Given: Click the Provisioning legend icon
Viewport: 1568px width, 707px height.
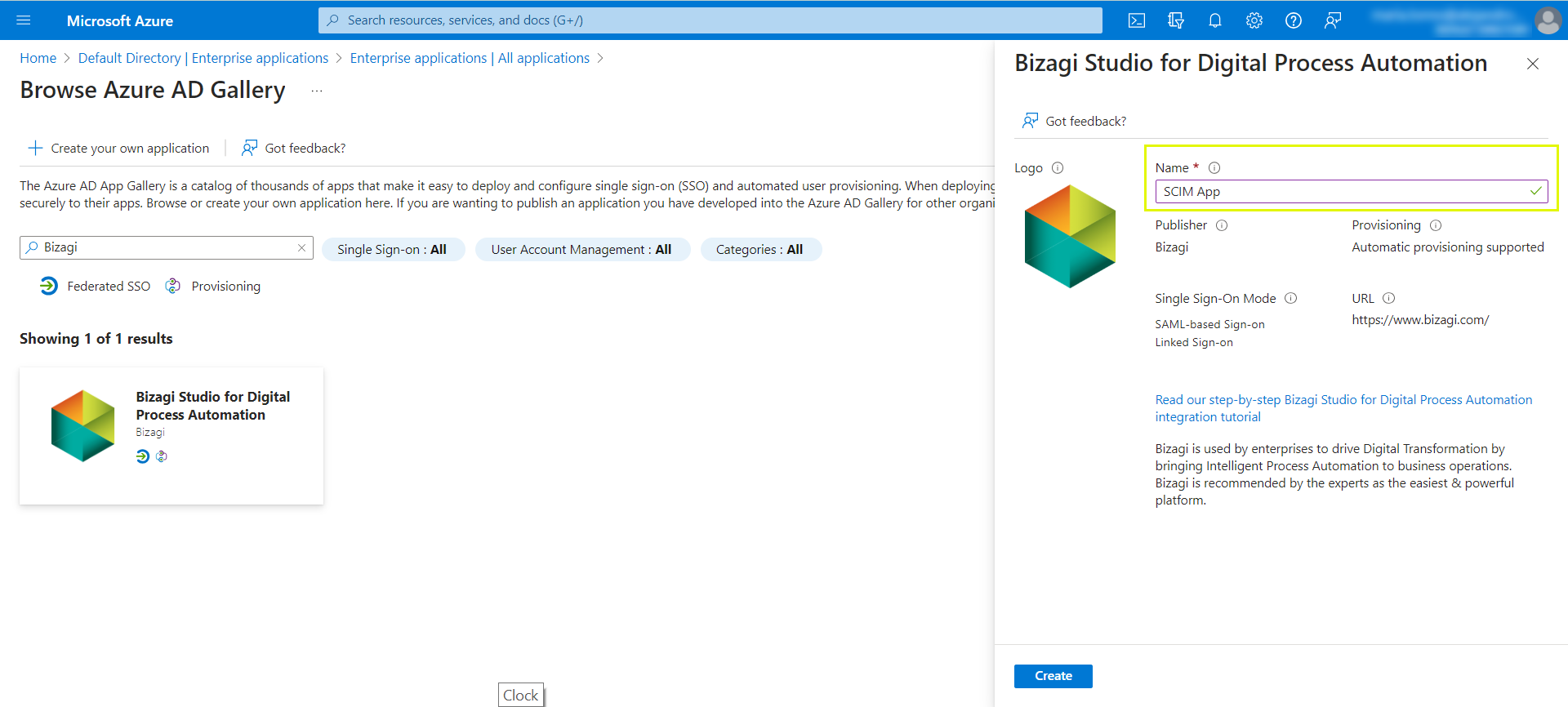Looking at the screenshot, I should 172,286.
